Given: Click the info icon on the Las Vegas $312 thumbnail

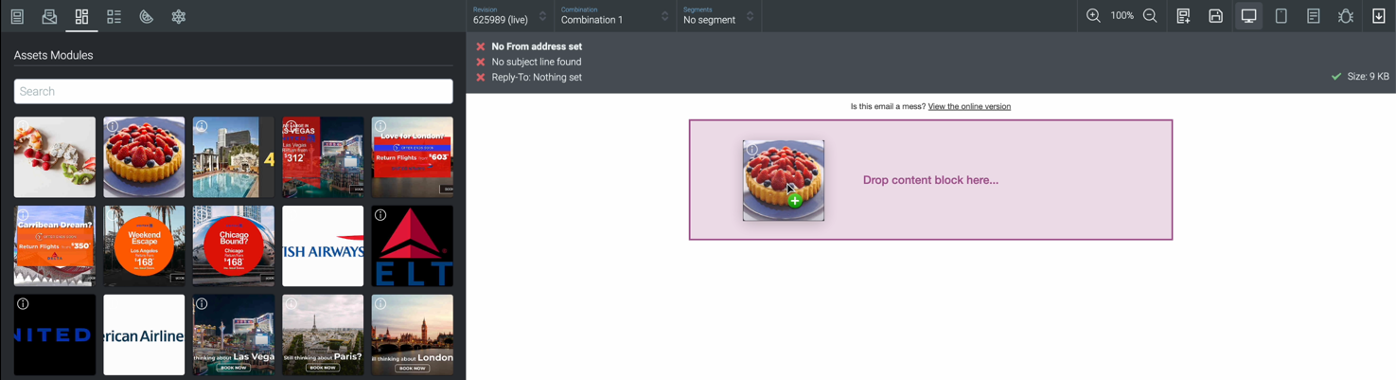Looking at the screenshot, I should [x=291, y=126].
